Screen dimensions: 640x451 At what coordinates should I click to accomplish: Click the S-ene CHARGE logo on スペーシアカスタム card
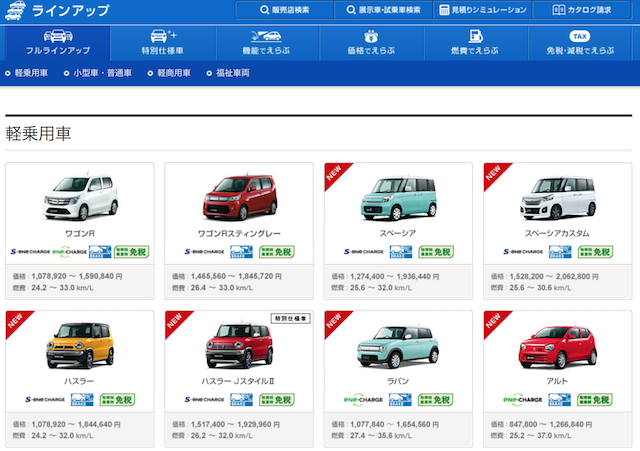point(523,252)
